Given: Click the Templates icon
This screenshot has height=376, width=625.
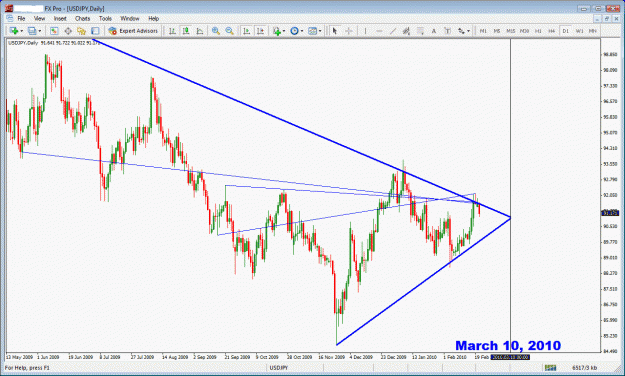Looking at the screenshot, I should pyautogui.click(x=312, y=31).
